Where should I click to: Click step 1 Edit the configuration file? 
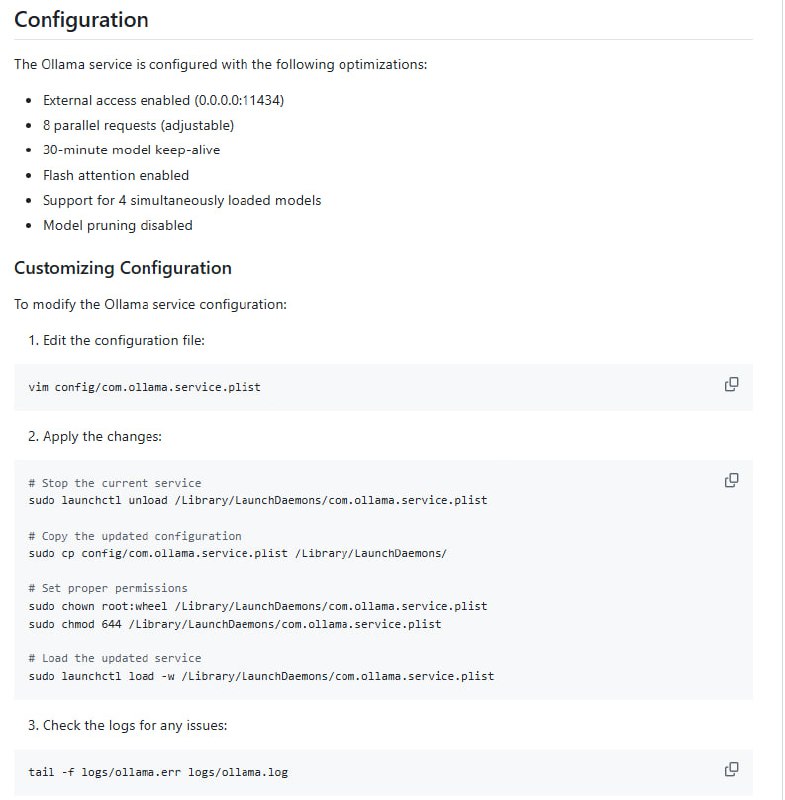tap(115, 340)
